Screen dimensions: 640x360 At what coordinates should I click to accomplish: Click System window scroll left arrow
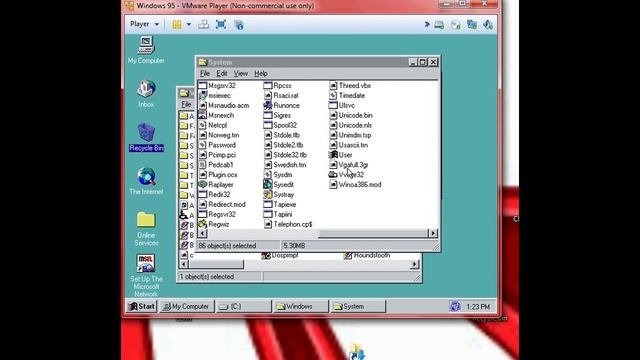(x=202, y=233)
